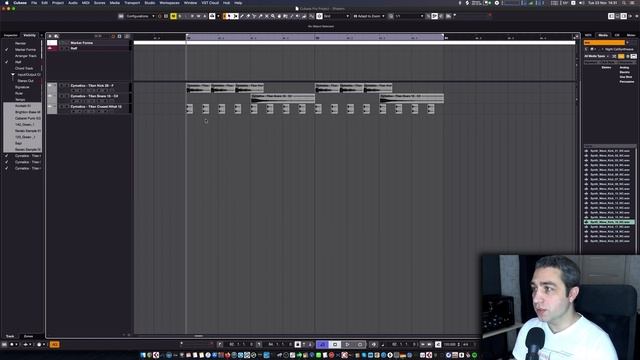The width and height of the screenshot is (640, 360).
Task: Toggle last Cymatics track visibility checkmark
Action: point(7,168)
